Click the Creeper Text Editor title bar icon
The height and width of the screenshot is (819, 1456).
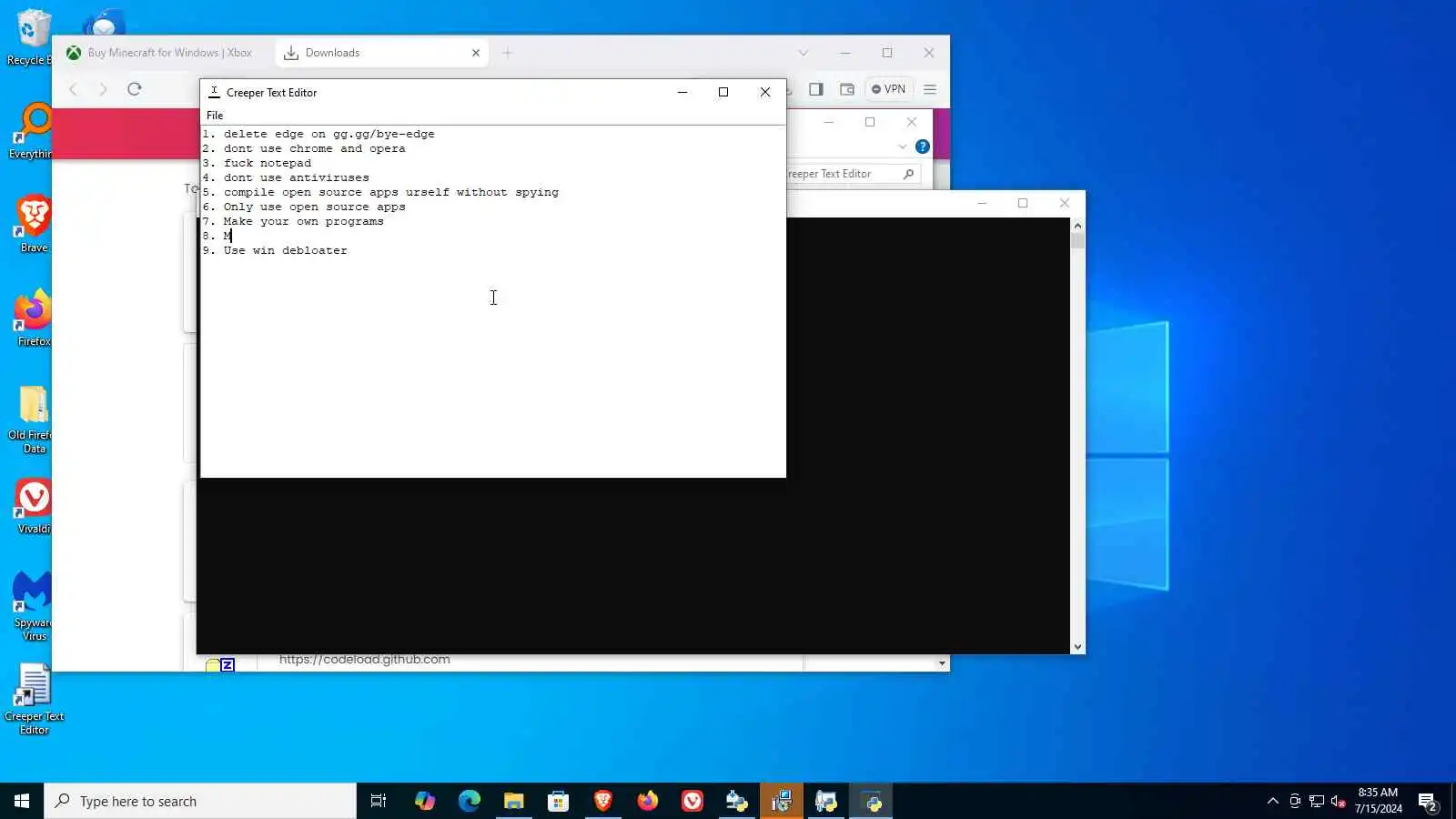pos(215,92)
